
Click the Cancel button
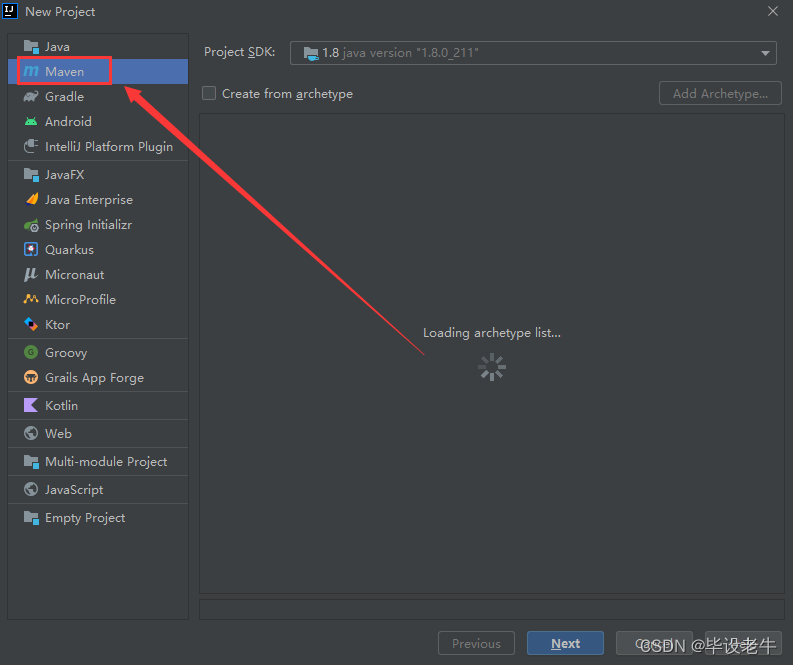click(x=654, y=643)
